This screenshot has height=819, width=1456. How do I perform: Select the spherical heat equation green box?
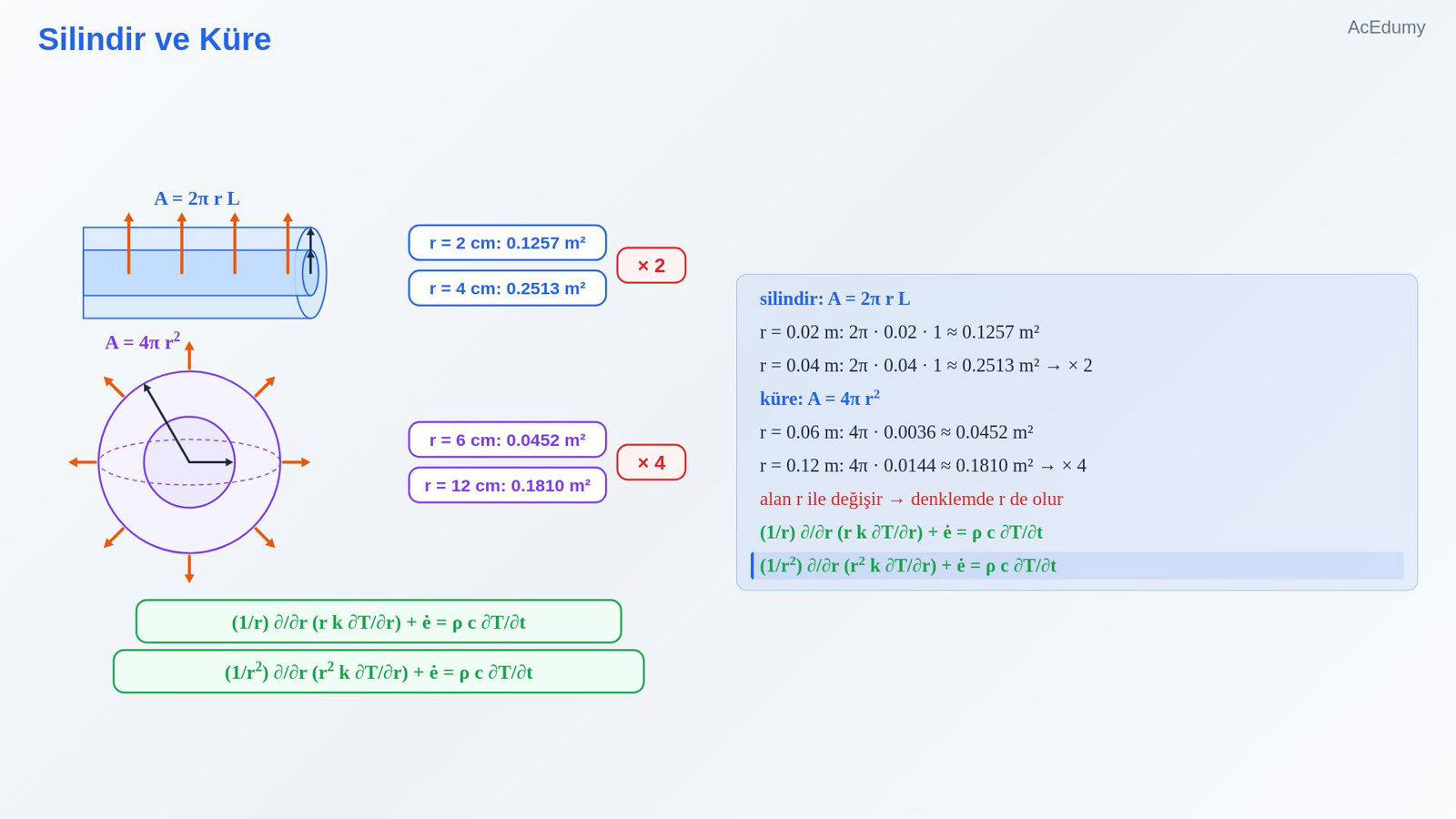coord(379,672)
